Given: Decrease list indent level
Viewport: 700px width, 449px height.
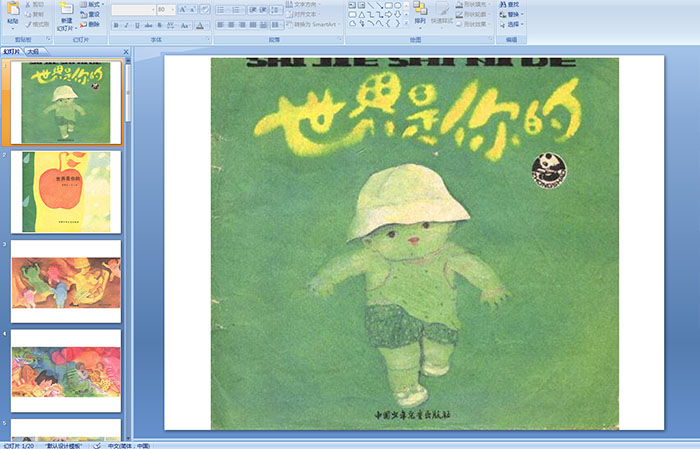Looking at the screenshot, I should (253, 9).
